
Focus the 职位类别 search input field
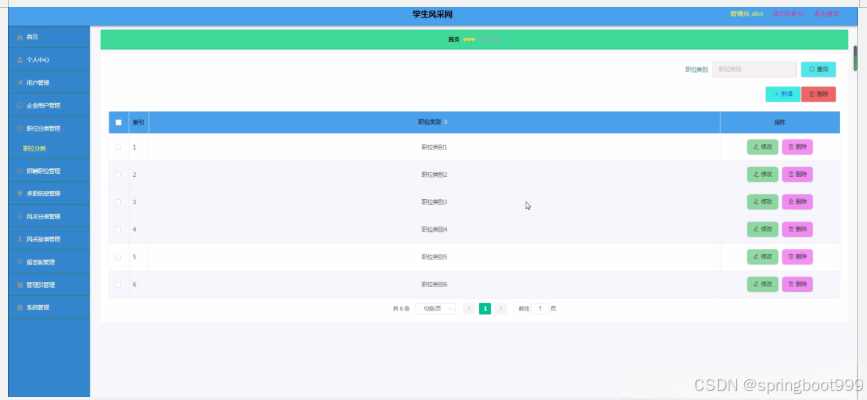[754, 69]
